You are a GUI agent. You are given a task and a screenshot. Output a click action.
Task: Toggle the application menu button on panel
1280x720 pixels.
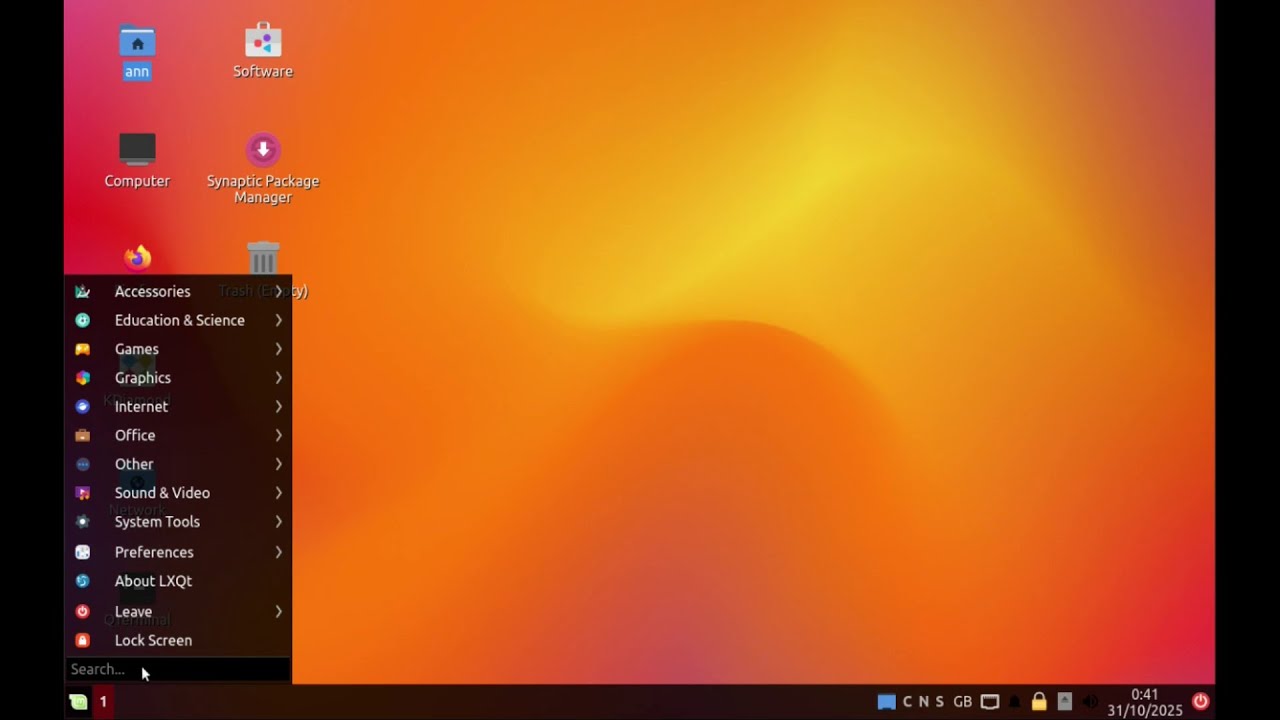(x=78, y=702)
